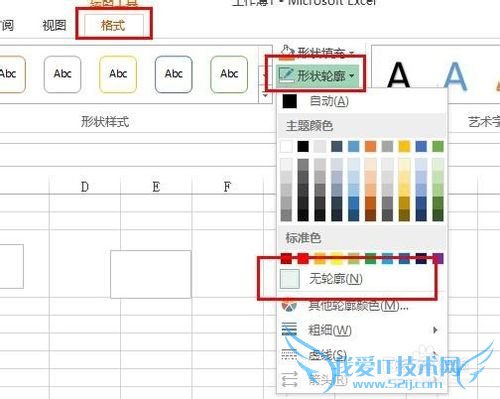Apply the gray-outlined Abc shape style
The image size is (500, 399).
tap(62, 74)
